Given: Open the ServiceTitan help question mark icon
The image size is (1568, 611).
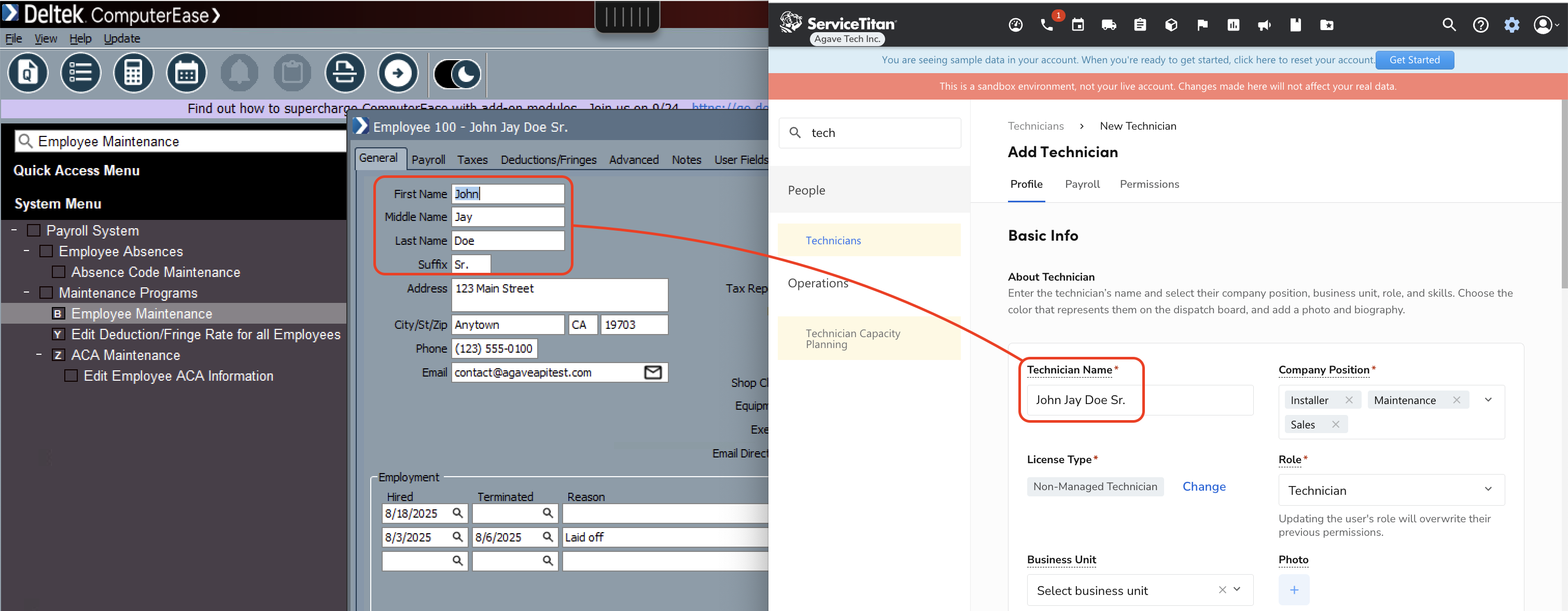Looking at the screenshot, I should pos(1480,25).
